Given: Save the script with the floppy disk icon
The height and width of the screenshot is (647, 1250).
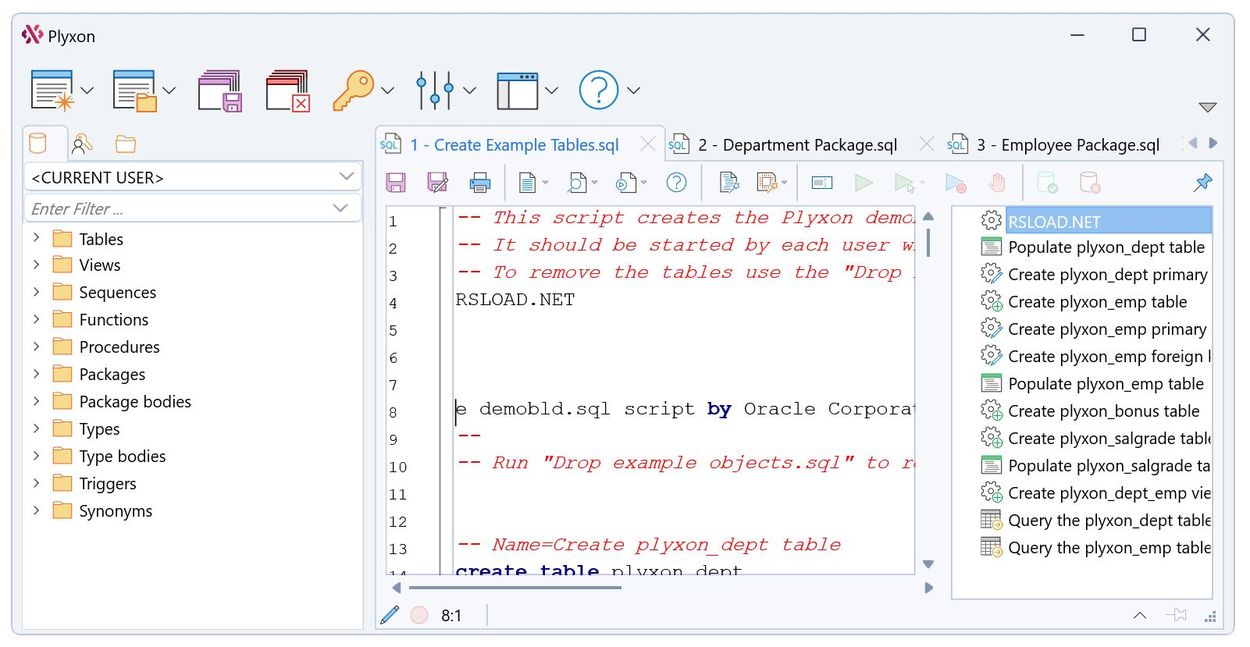Looking at the screenshot, I should coord(396,183).
